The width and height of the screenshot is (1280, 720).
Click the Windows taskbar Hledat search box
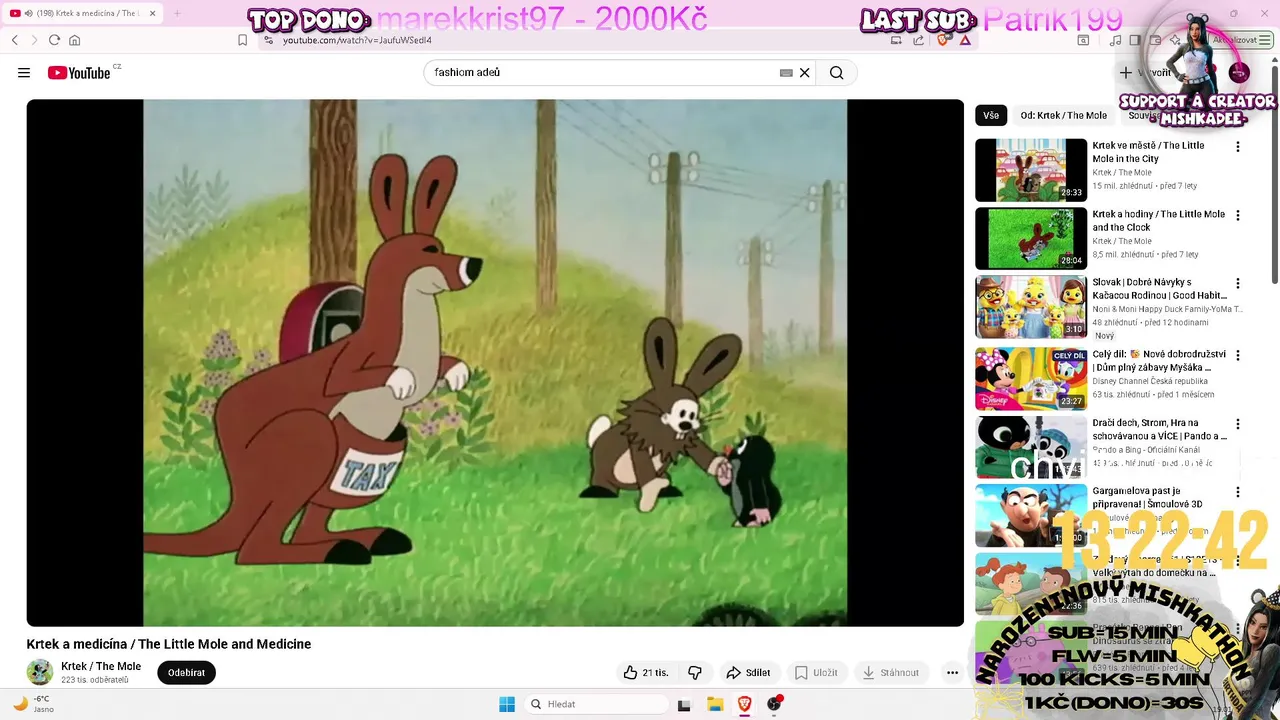[597, 704]
